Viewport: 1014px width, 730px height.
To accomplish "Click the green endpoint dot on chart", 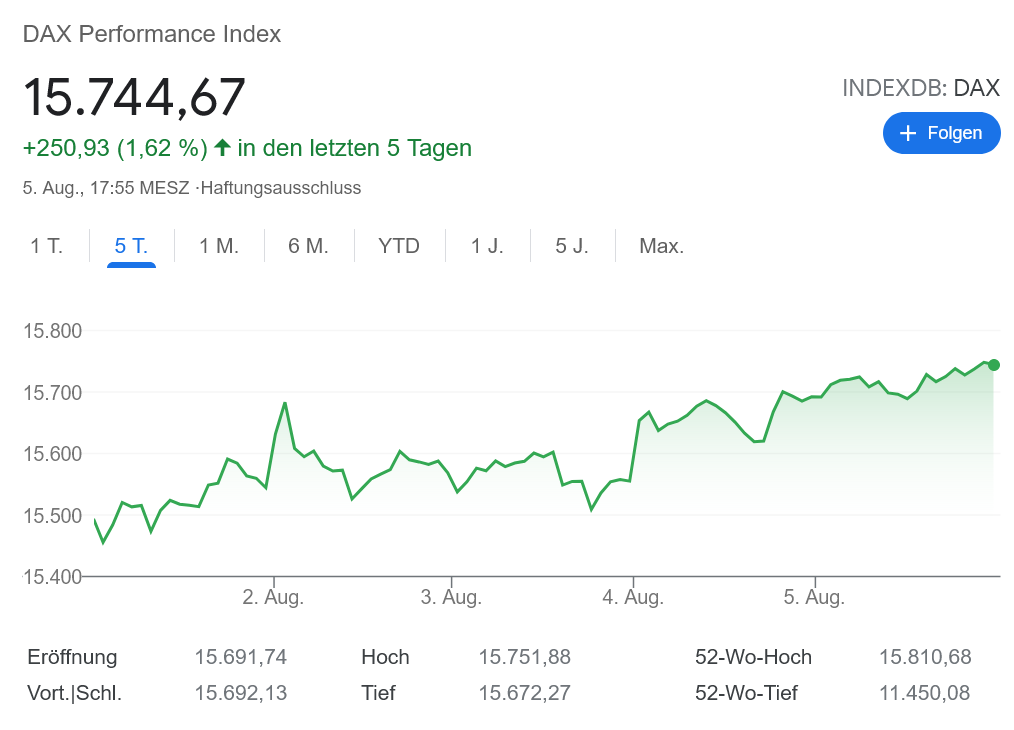I will [x=993, y=365].
